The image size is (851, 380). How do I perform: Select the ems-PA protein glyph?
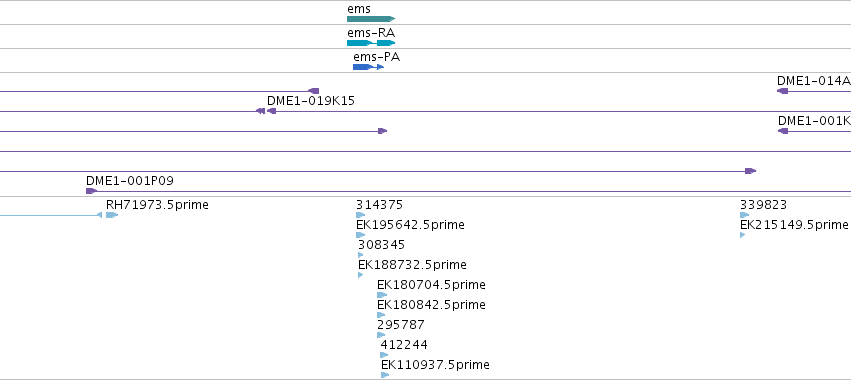pyautogui.click(x=369, y=67)
